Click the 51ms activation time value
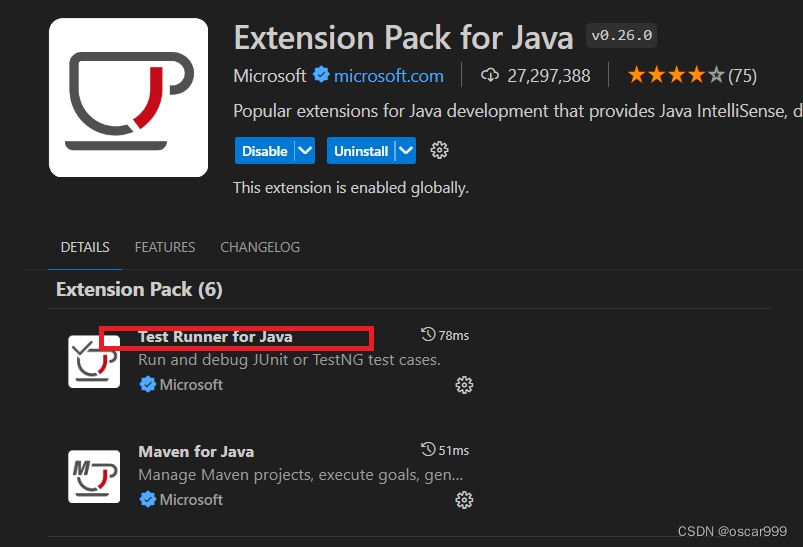The image size is (803, 547). (x=454, y=450)
